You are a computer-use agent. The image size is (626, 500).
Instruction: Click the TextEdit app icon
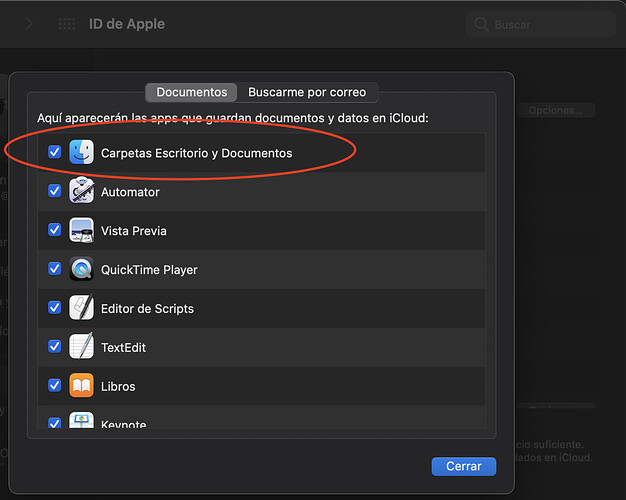click(x=81, y=346)
